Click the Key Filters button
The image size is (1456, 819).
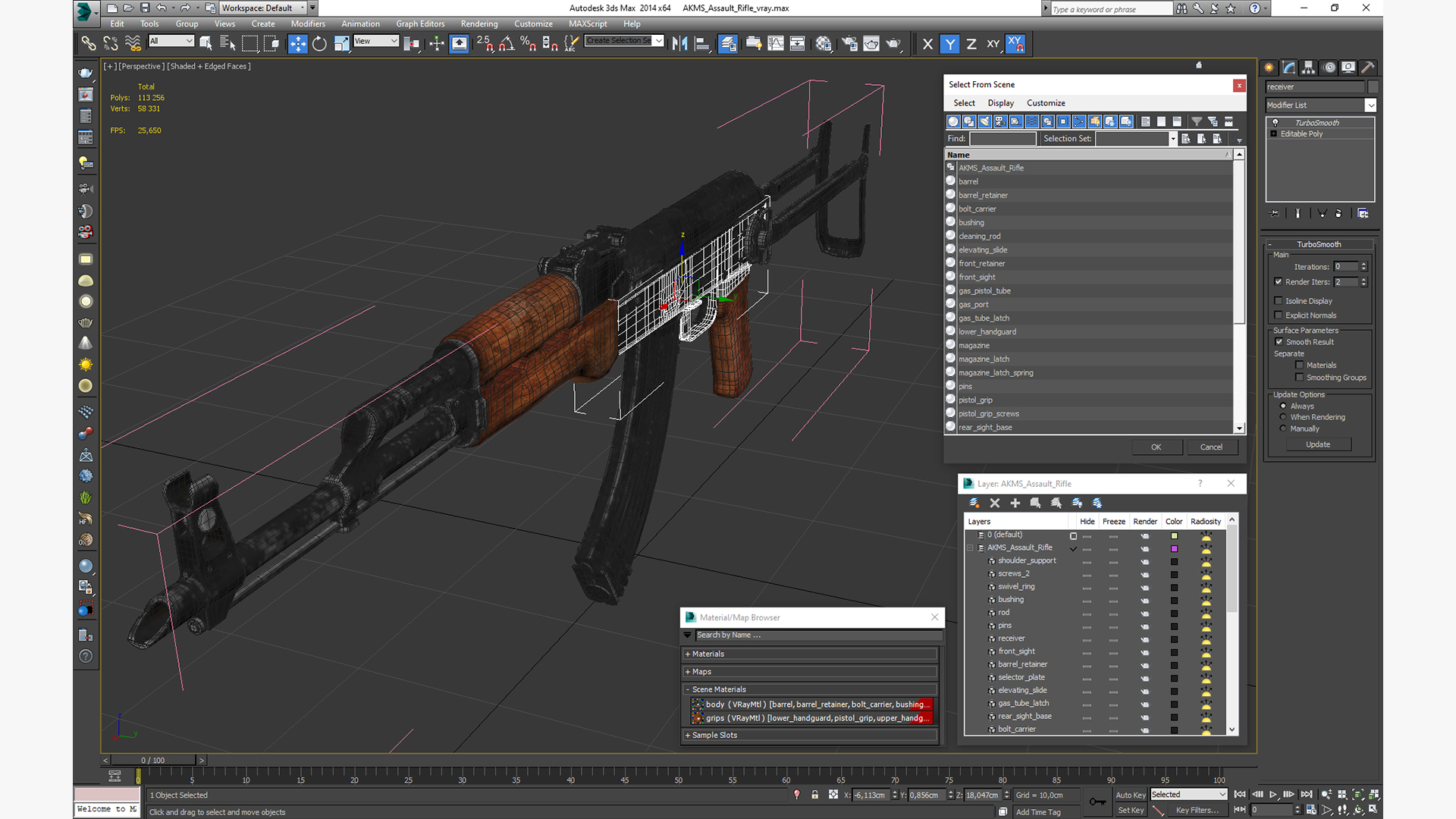(x=1197, y=810)
